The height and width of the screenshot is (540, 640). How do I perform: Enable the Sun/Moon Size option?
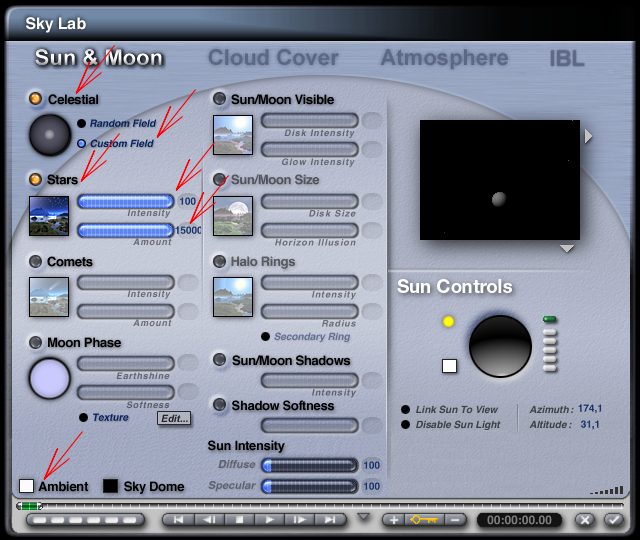coord(220,179)
